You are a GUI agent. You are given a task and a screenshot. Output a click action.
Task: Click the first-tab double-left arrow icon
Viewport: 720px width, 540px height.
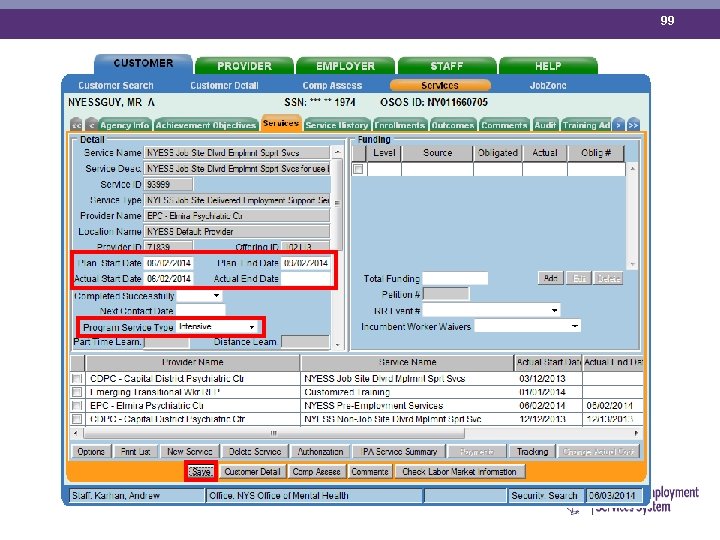pyautogui.click(x=76, y=125)
